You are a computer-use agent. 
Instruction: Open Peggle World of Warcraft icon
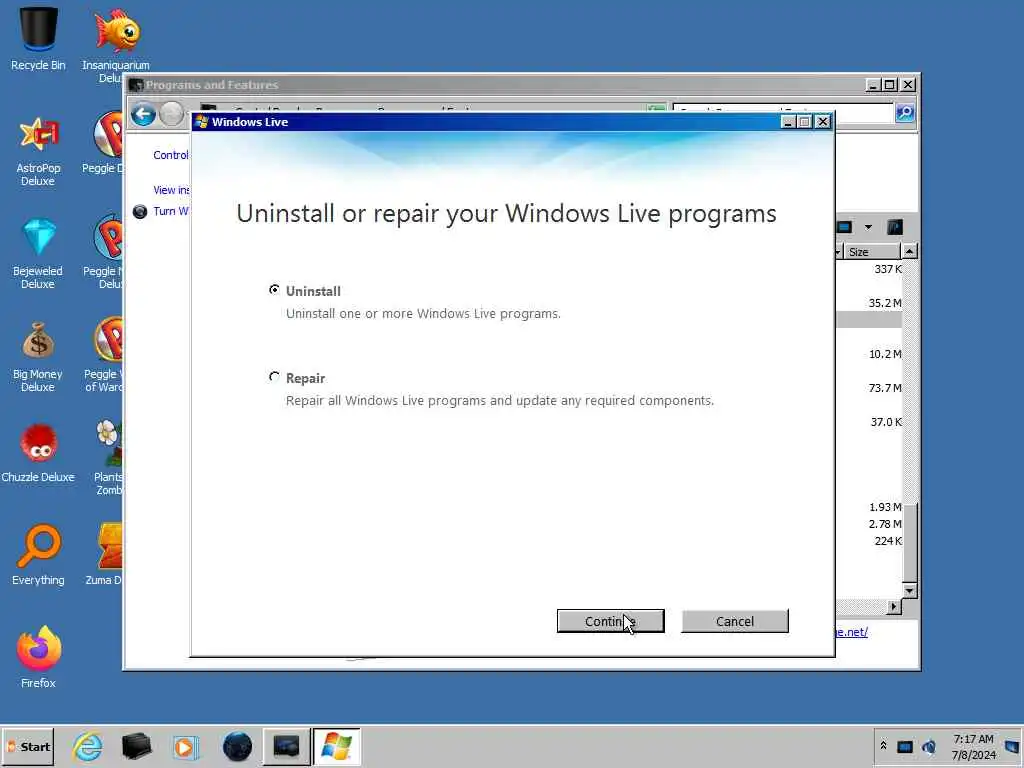tap(104, 355)
